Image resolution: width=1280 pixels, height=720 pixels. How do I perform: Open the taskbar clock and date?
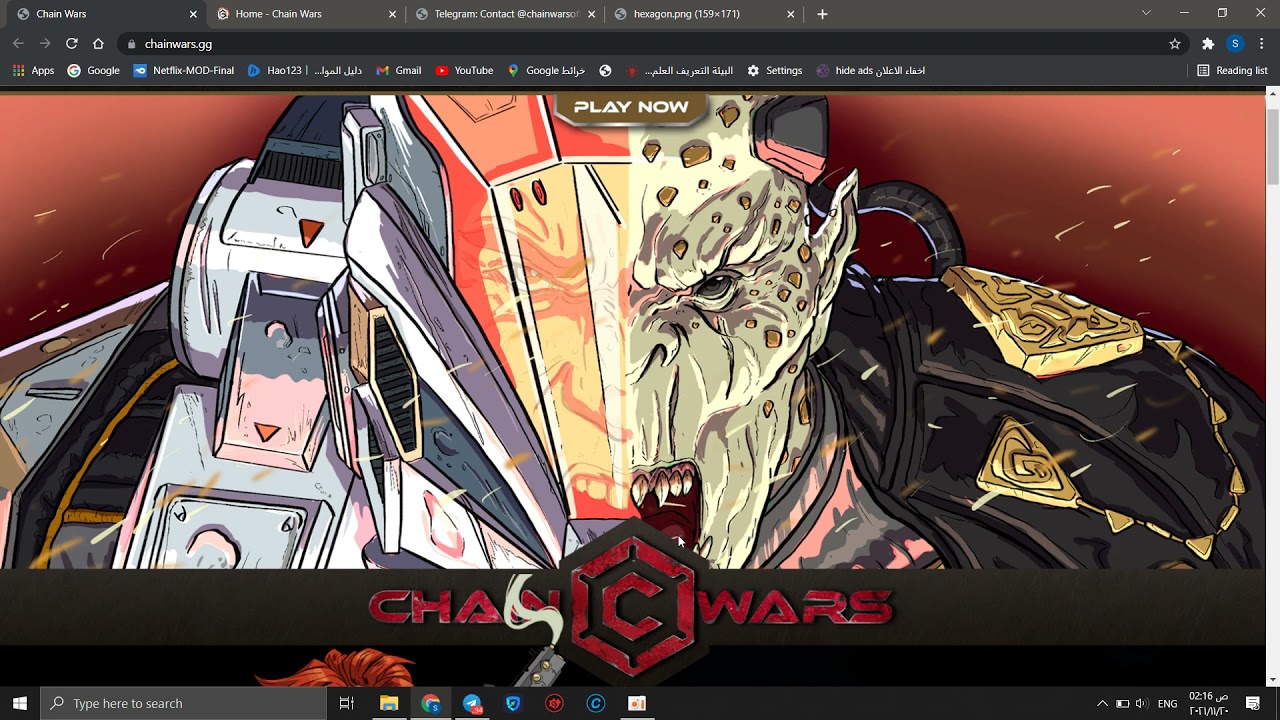1208,704
